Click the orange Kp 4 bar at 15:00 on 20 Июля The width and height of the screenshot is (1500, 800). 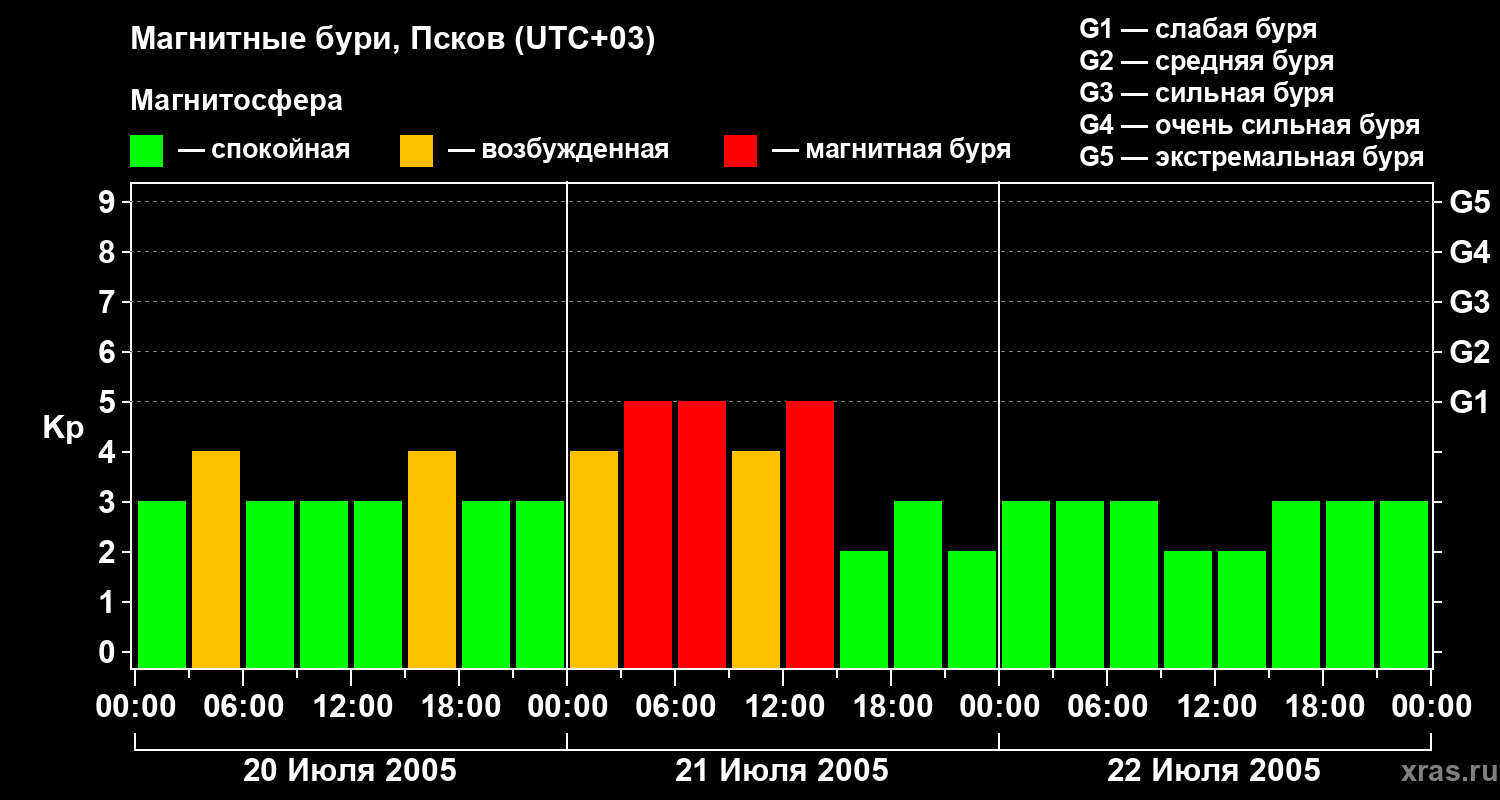432,559
